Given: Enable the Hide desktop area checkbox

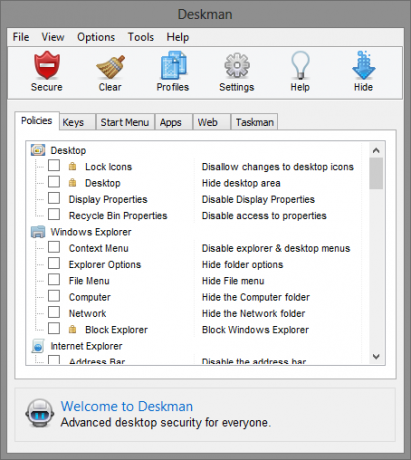Looking at the screenshot, I should pyautogui.click(x=54, y=182).
